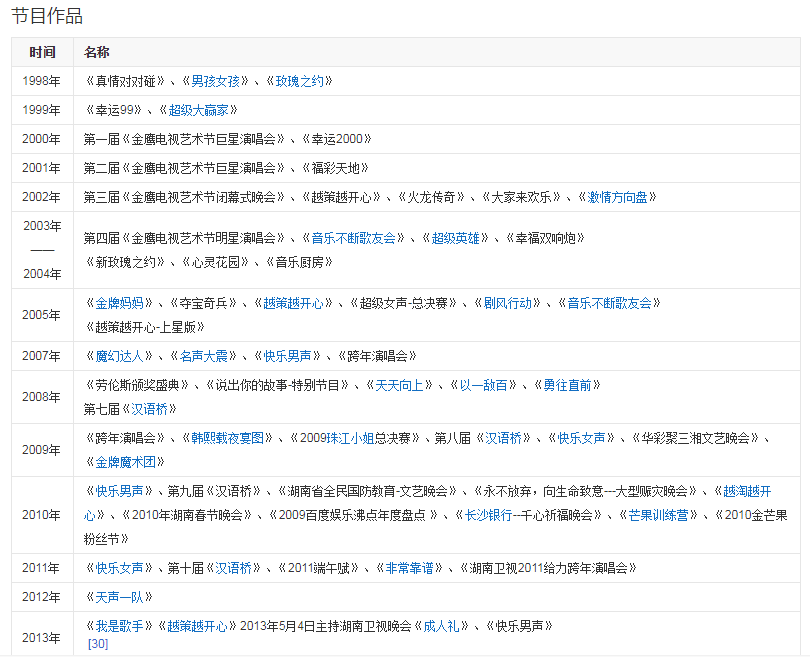Click the 金牌妈妈 link
Screen dimensions: 810x657
[118, 303]
